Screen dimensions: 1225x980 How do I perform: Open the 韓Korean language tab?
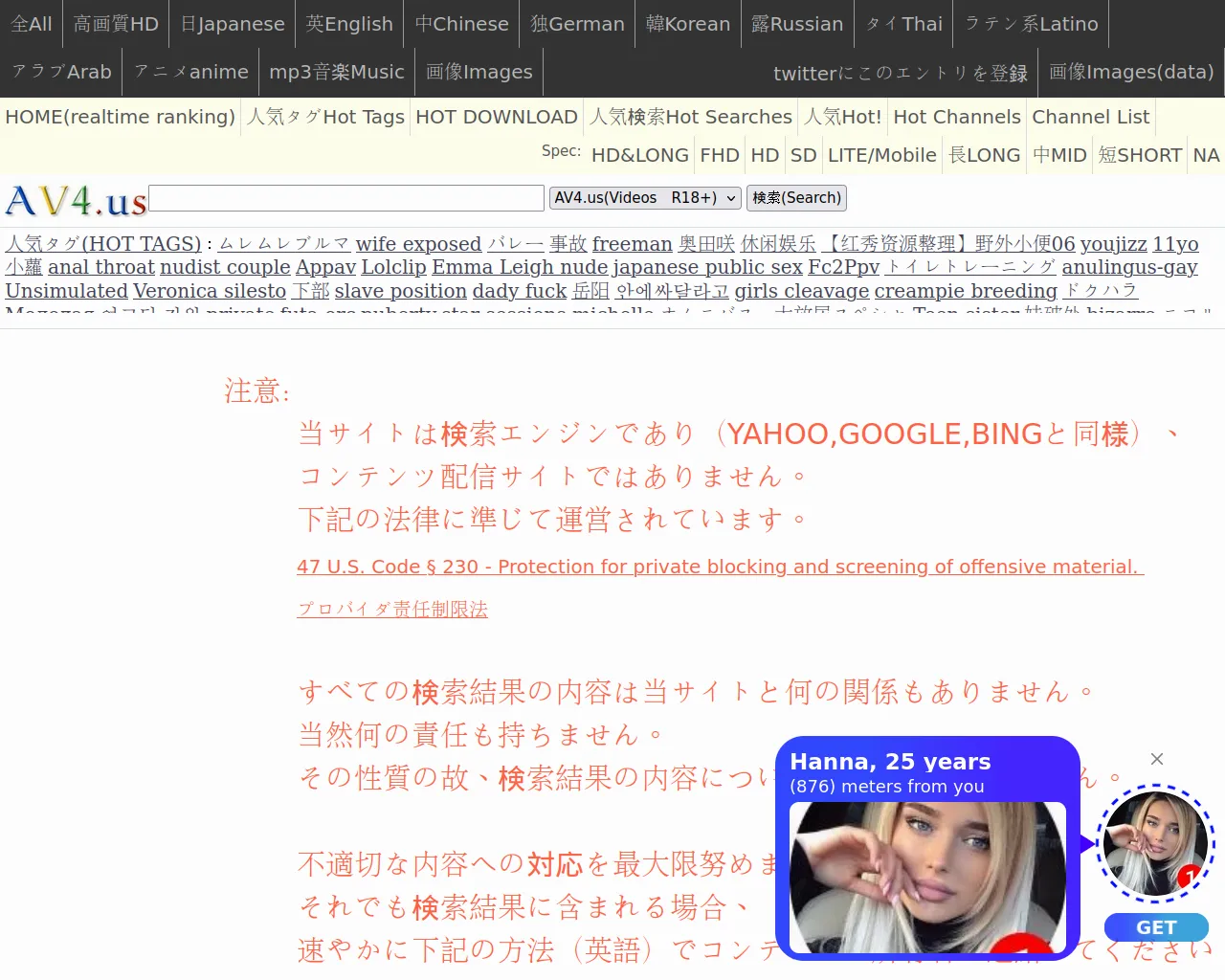[x=687, y=24]
